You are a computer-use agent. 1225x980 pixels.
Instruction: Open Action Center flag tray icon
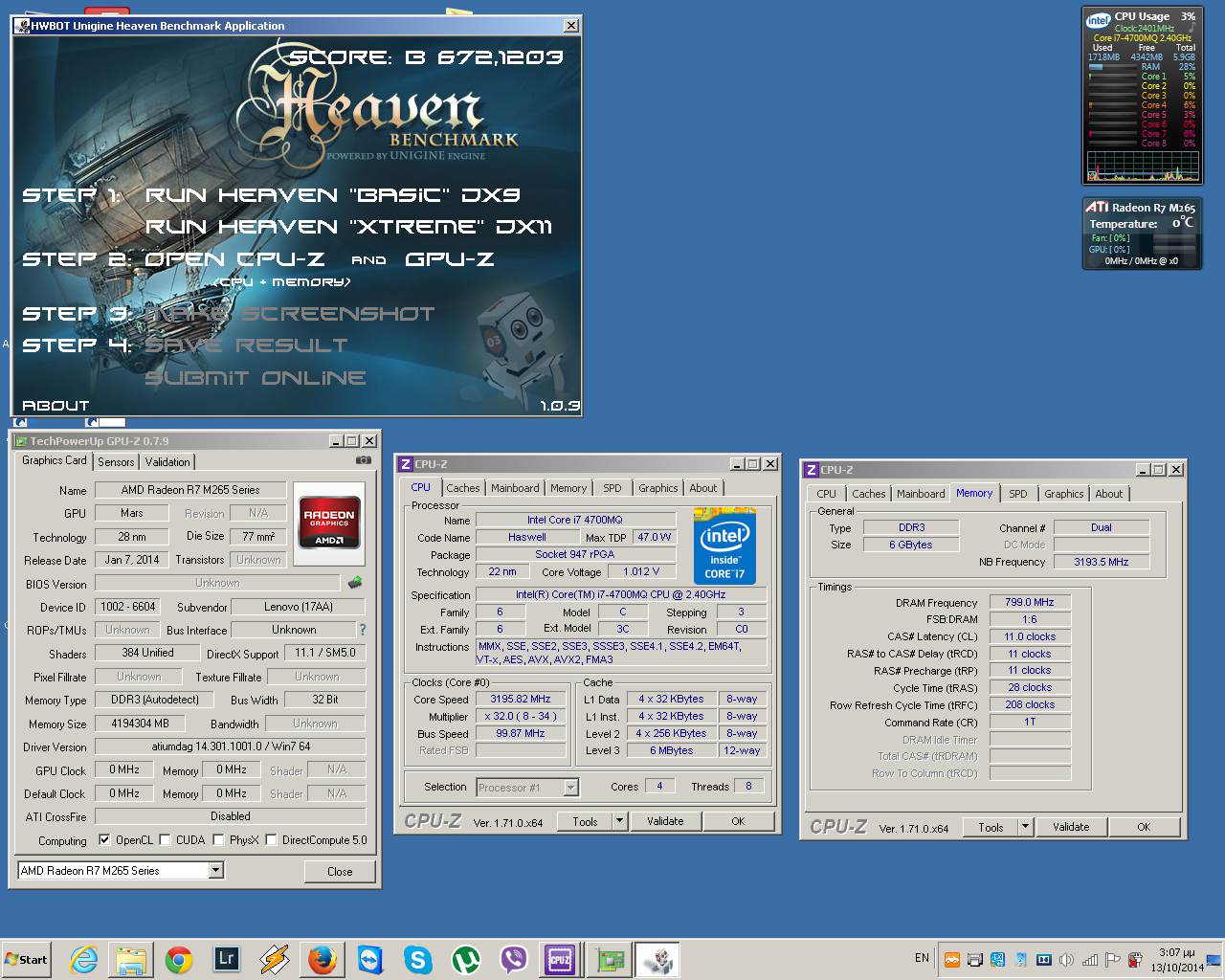click(1112, 959)
